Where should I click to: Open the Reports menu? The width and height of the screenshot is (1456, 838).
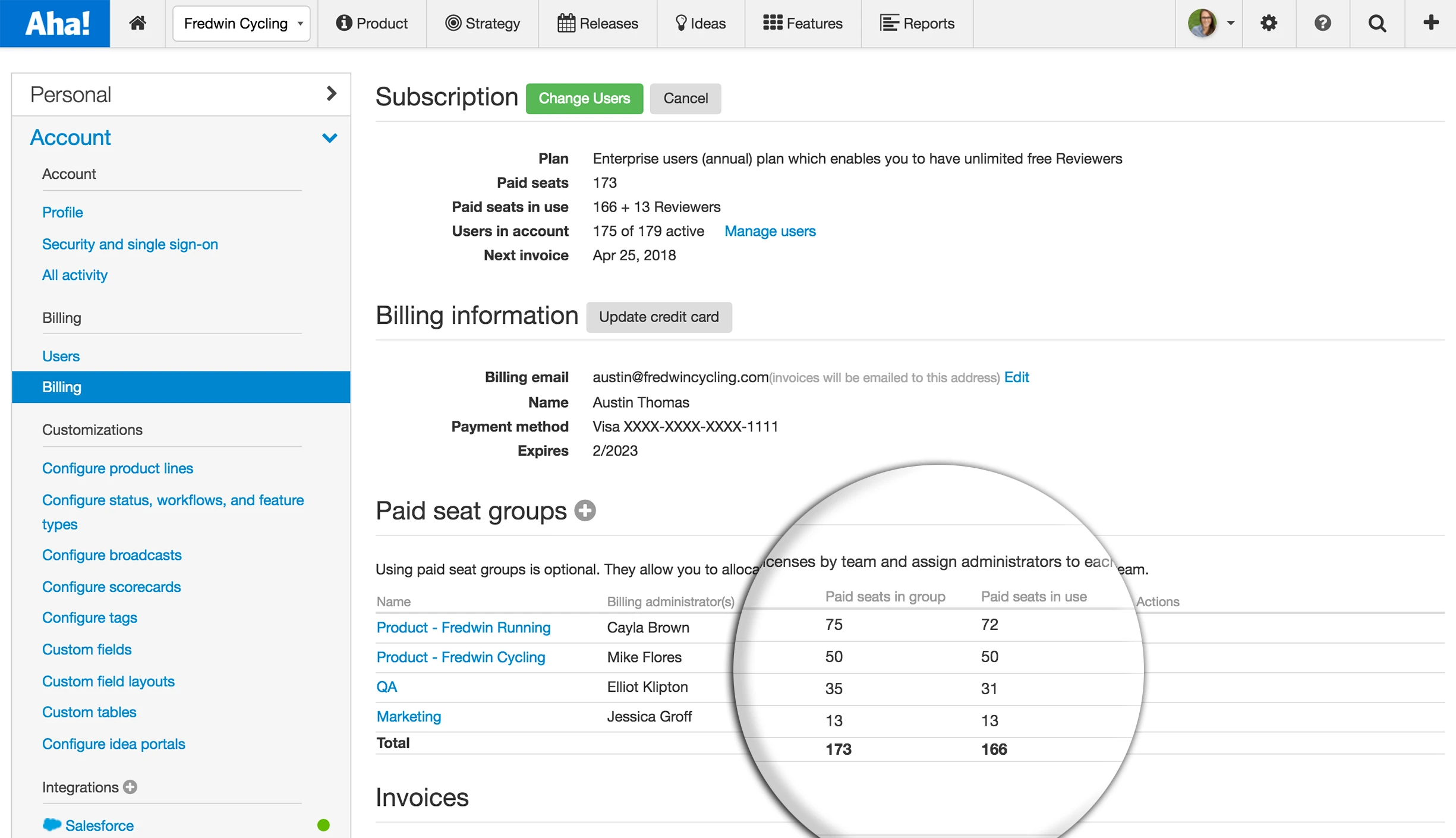917,23
